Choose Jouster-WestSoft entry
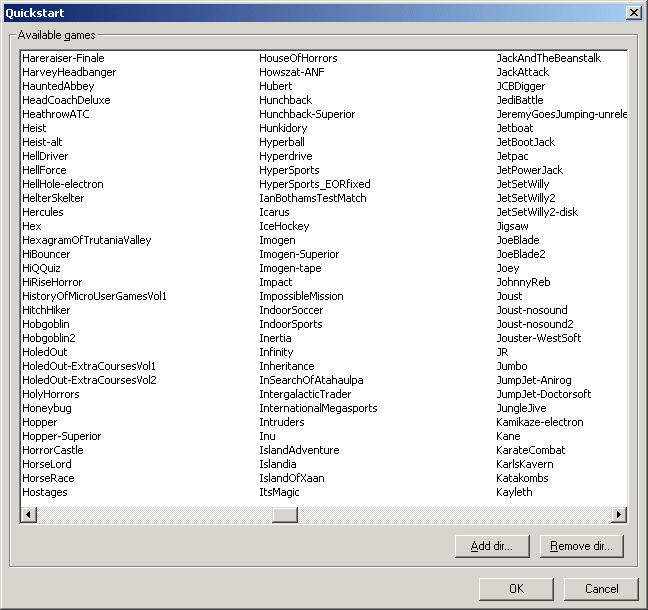The width and height of the screenshot is (648, 610). coord(538,338)
